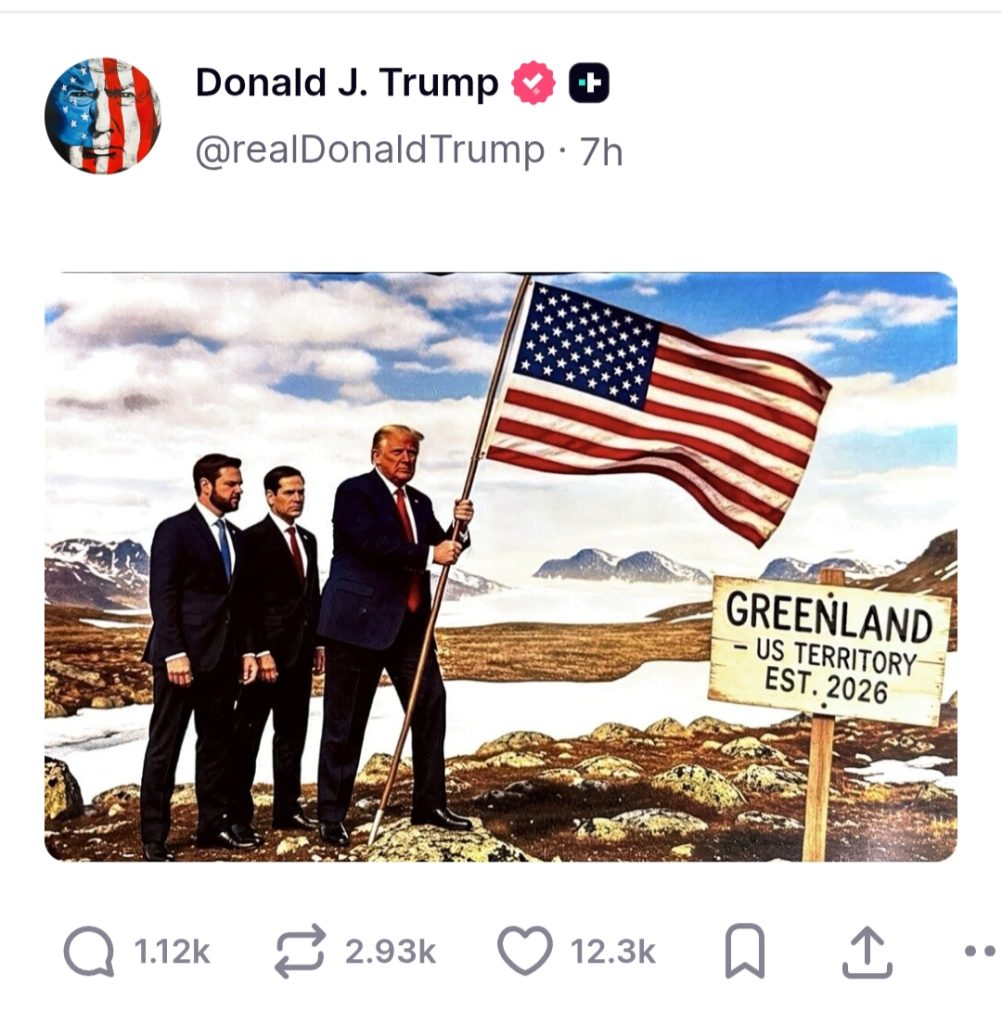Bookmark this post
The width and height of the screenshot is (1002, 1024).
click(745, 951)
